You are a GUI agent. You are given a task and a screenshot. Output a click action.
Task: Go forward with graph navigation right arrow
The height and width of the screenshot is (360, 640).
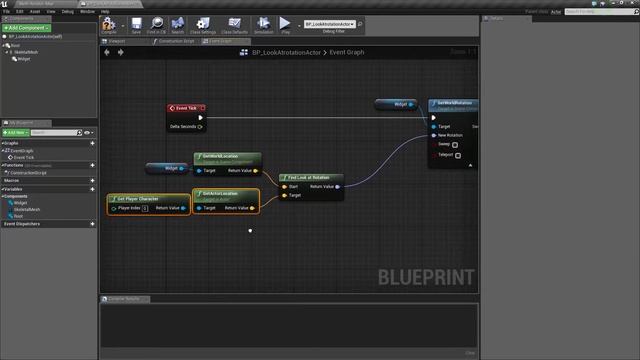click(120, 52)
